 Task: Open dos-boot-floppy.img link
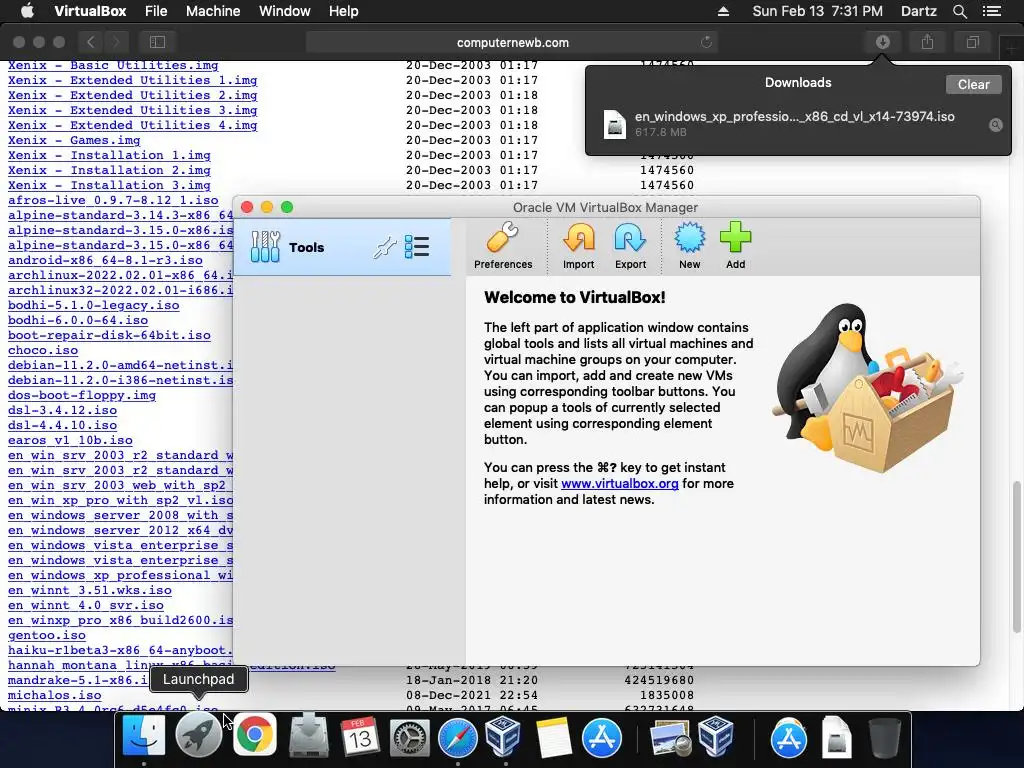pyautogui.click(x=82, y=395)
